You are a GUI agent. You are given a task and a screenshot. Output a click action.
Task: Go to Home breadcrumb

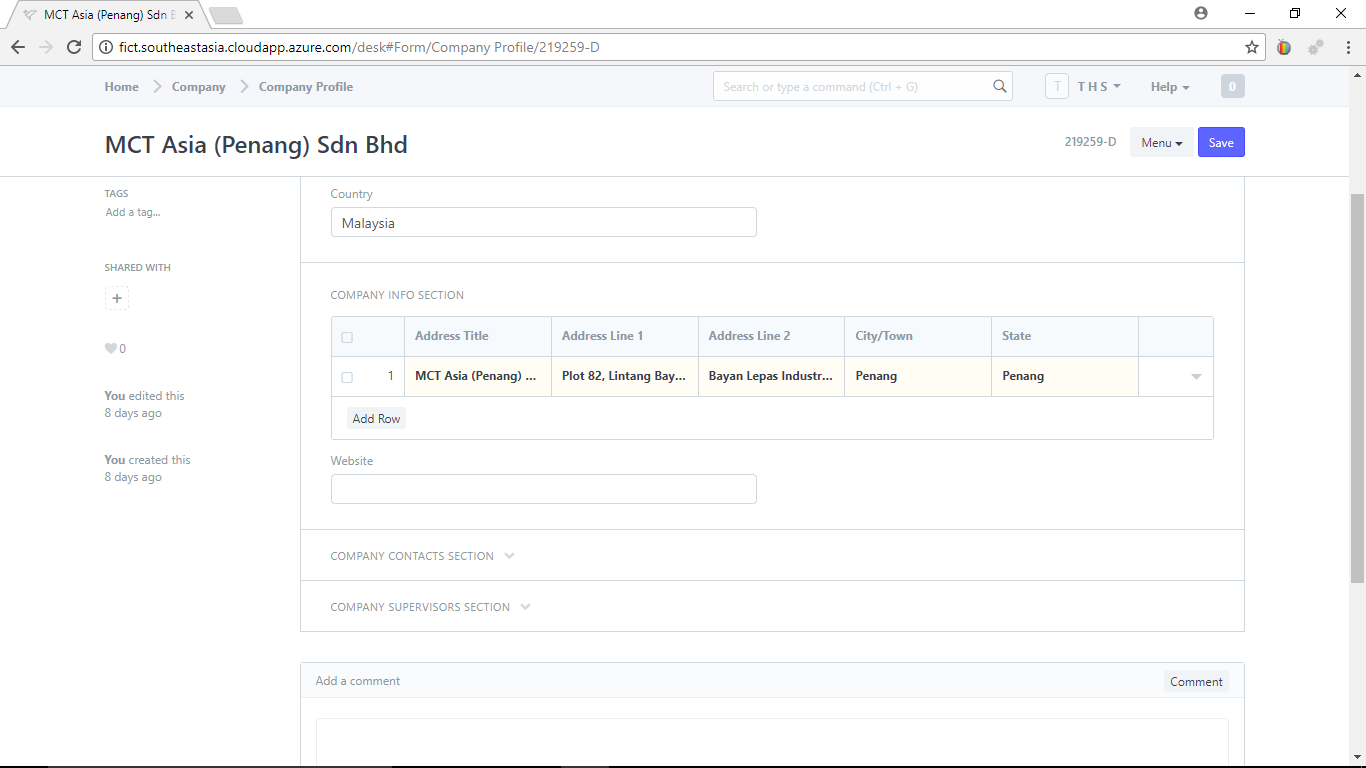121,87
